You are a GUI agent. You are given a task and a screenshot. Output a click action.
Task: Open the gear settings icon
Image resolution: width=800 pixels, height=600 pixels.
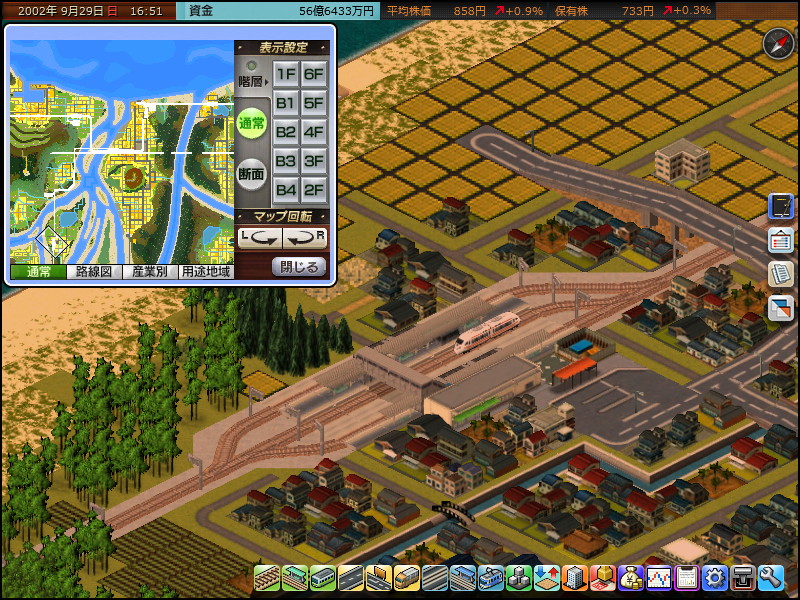715,578
